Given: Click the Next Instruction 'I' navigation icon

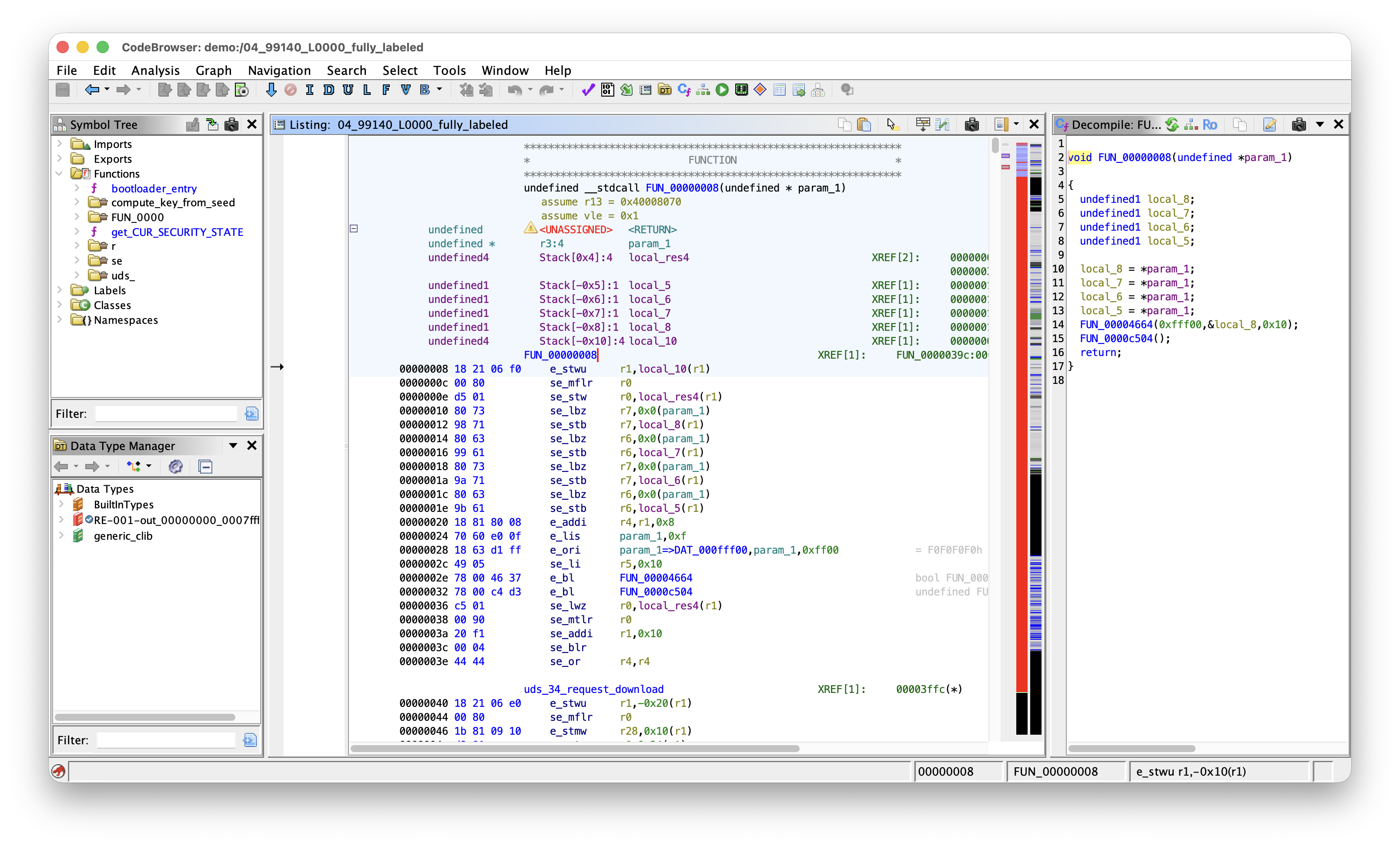Looking at the screenshot, I should [310, 90].
